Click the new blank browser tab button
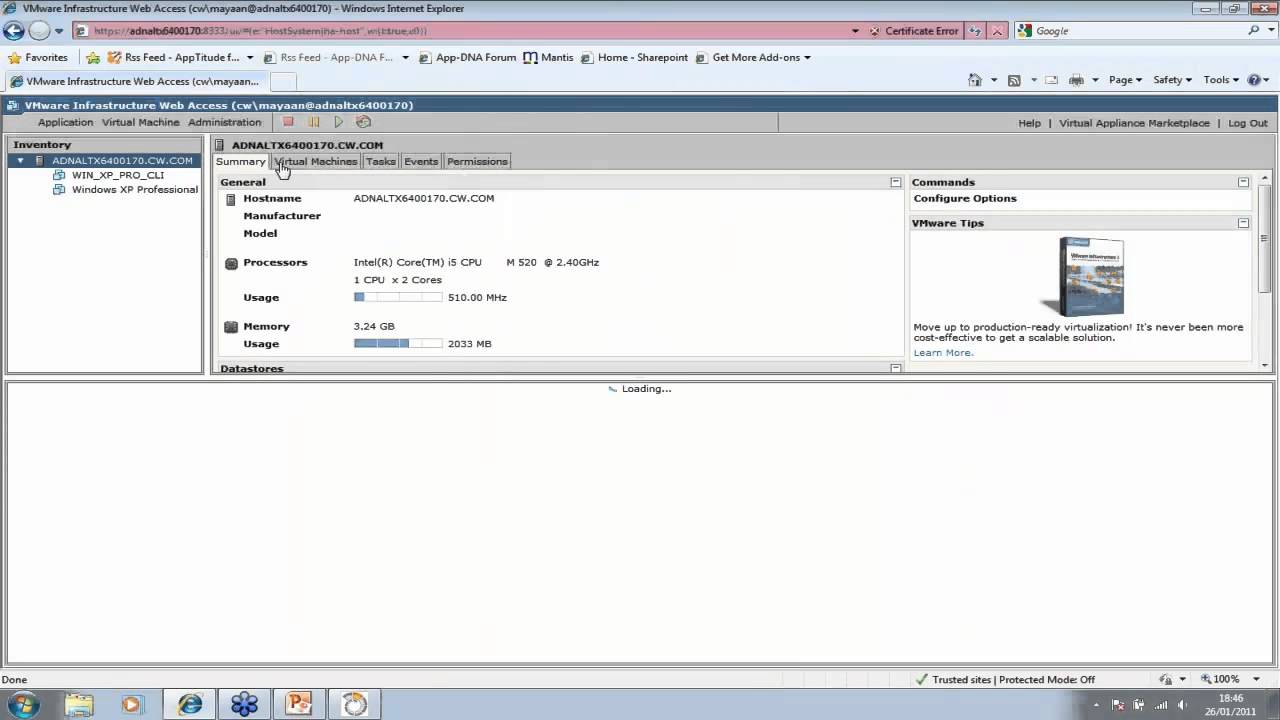The height and width of the screenshot is (720, 1280). click(x=283, y=81)
